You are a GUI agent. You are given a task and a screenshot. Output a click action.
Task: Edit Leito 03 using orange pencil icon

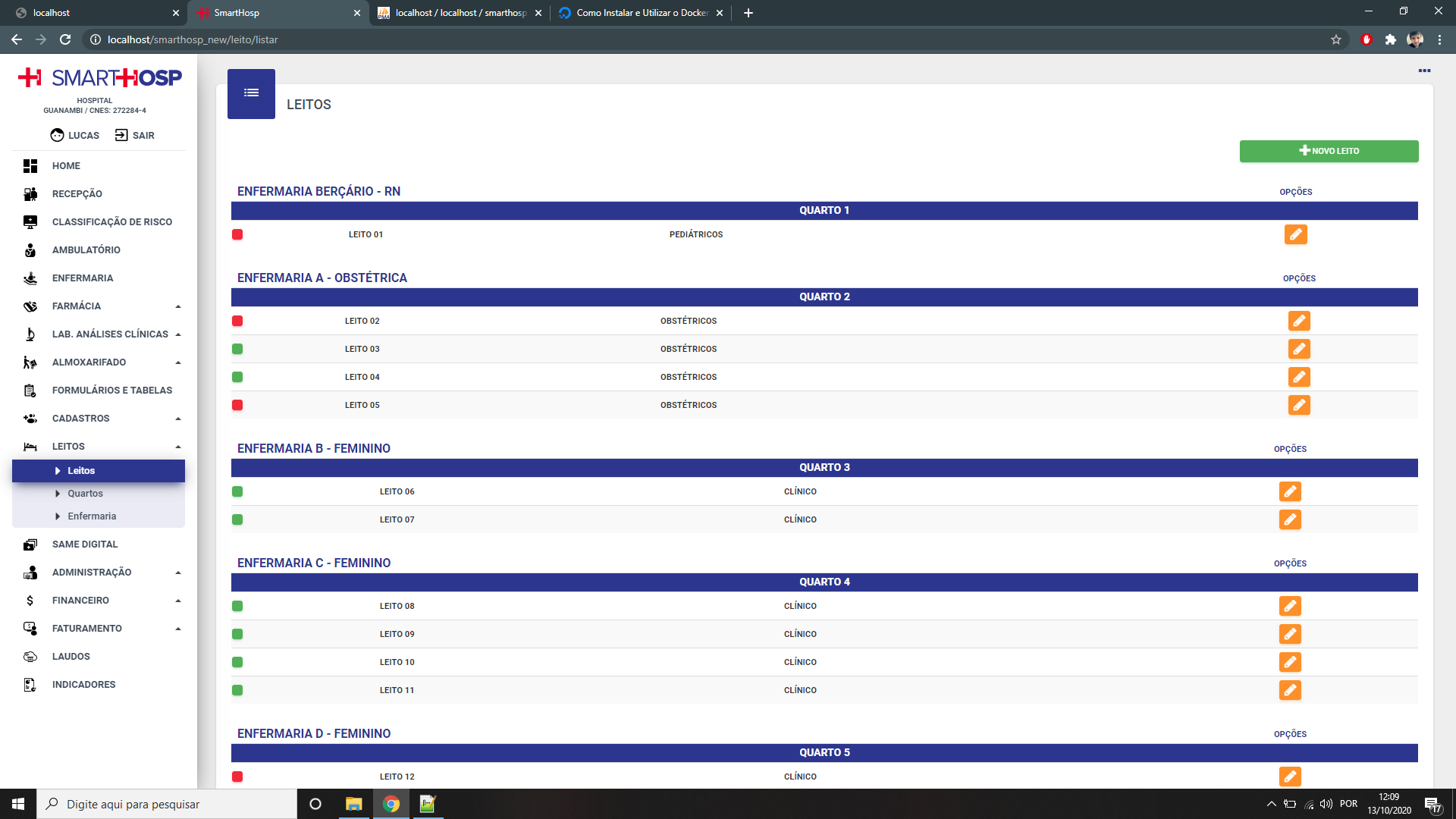[1298, 349]
